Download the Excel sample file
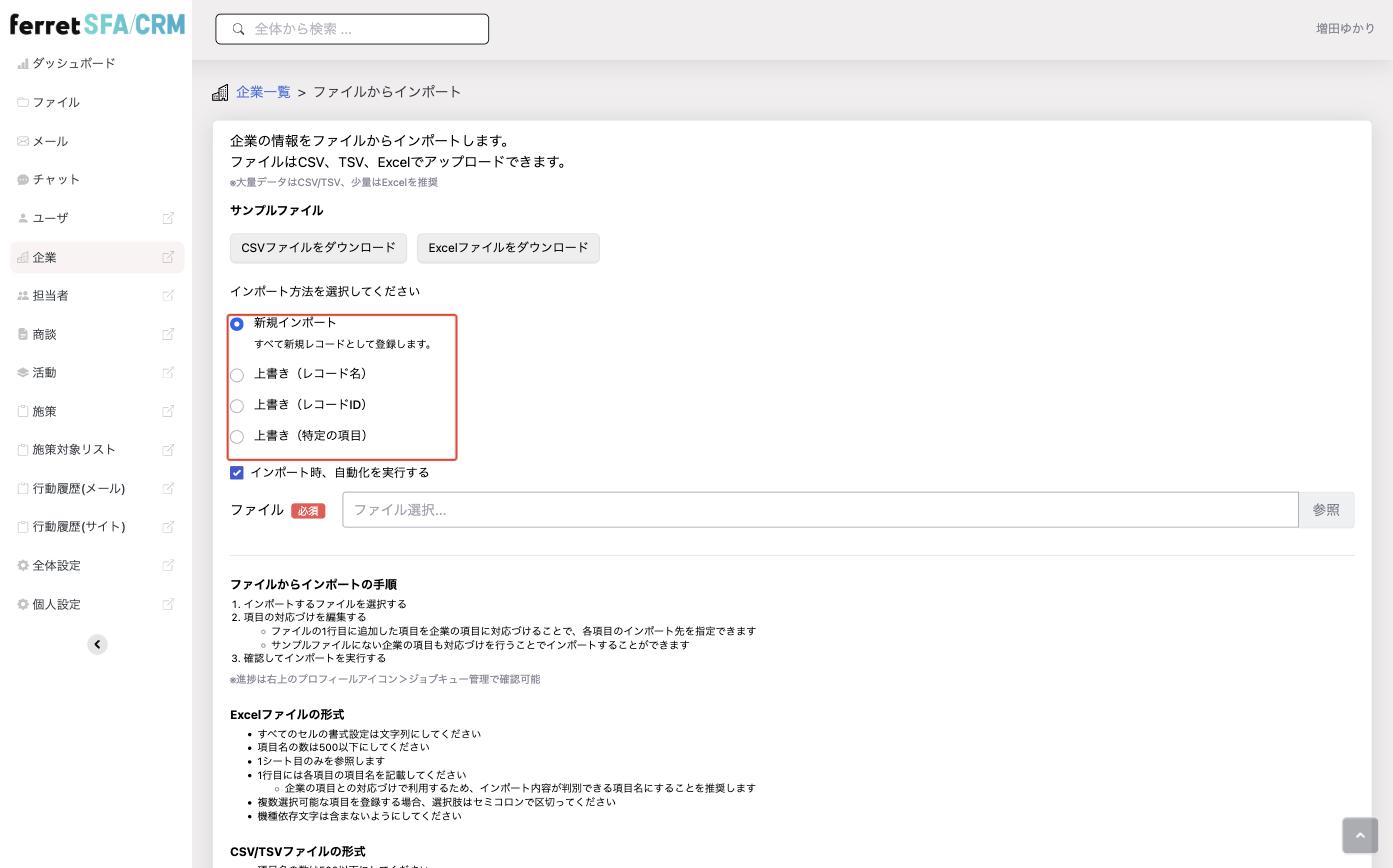1393x868 pixels. click(x=508, y=248)
